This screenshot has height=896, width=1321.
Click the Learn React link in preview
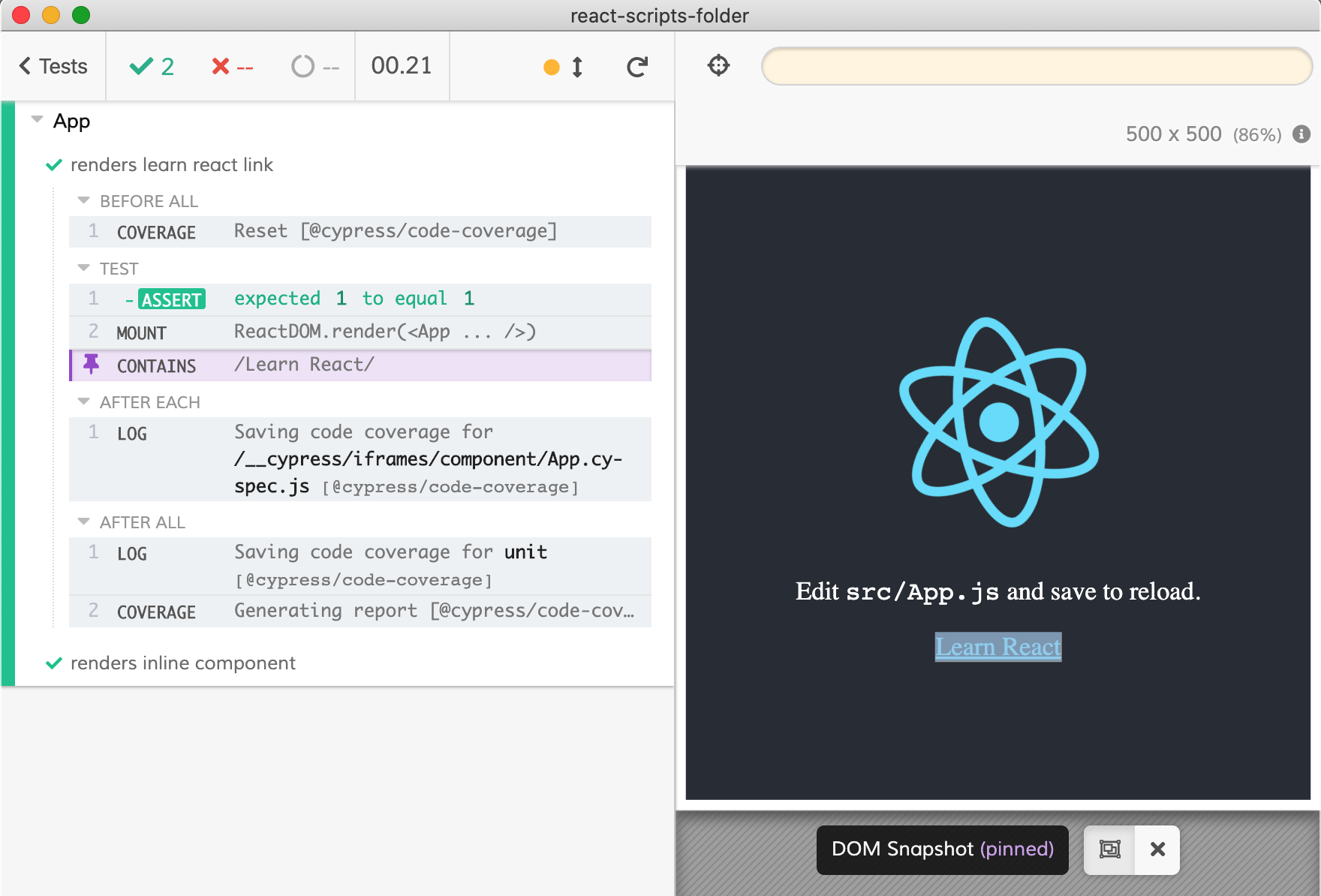pyautogui.click(x=997, y=647)
